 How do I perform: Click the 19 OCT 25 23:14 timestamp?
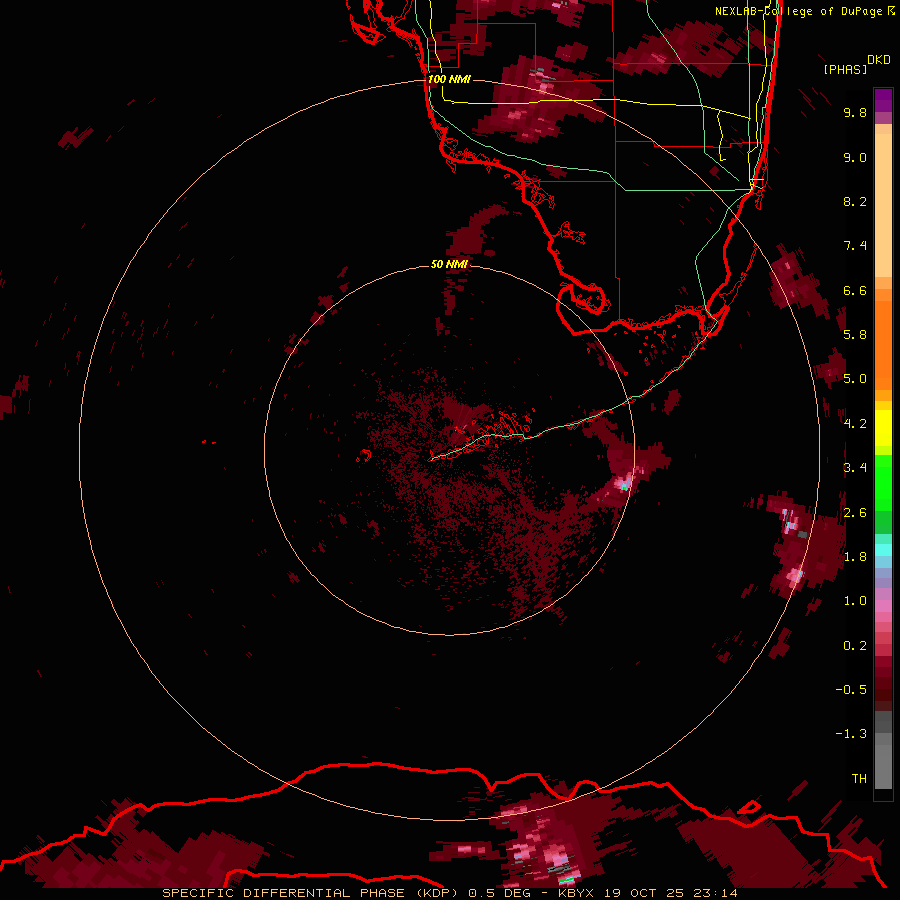[x=671, y=893]
